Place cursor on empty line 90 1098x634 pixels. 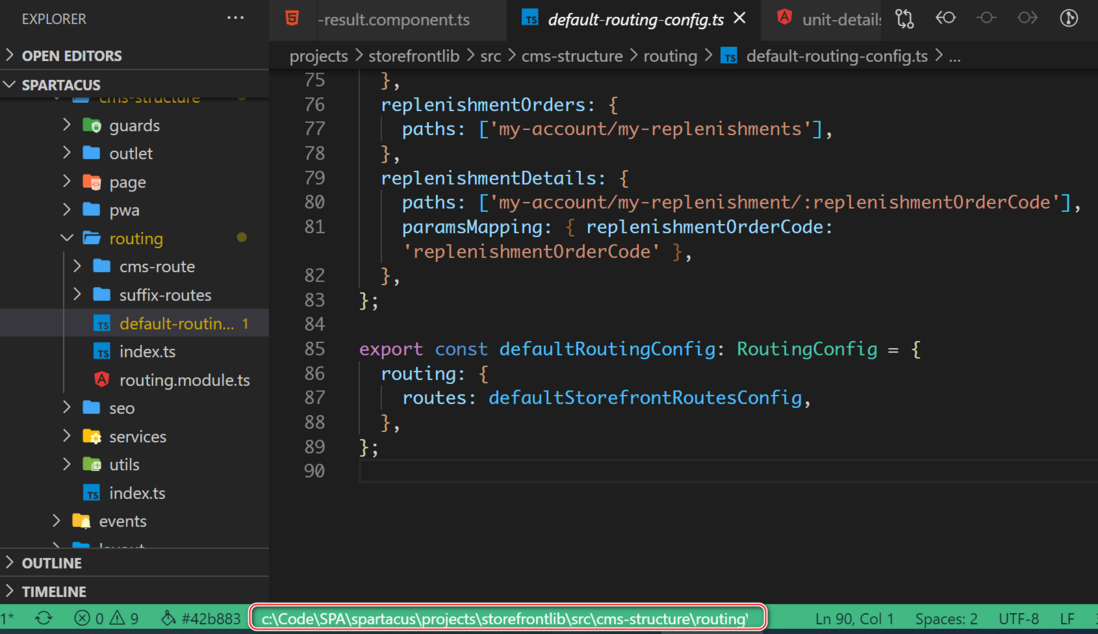click(x=728, y=471)
